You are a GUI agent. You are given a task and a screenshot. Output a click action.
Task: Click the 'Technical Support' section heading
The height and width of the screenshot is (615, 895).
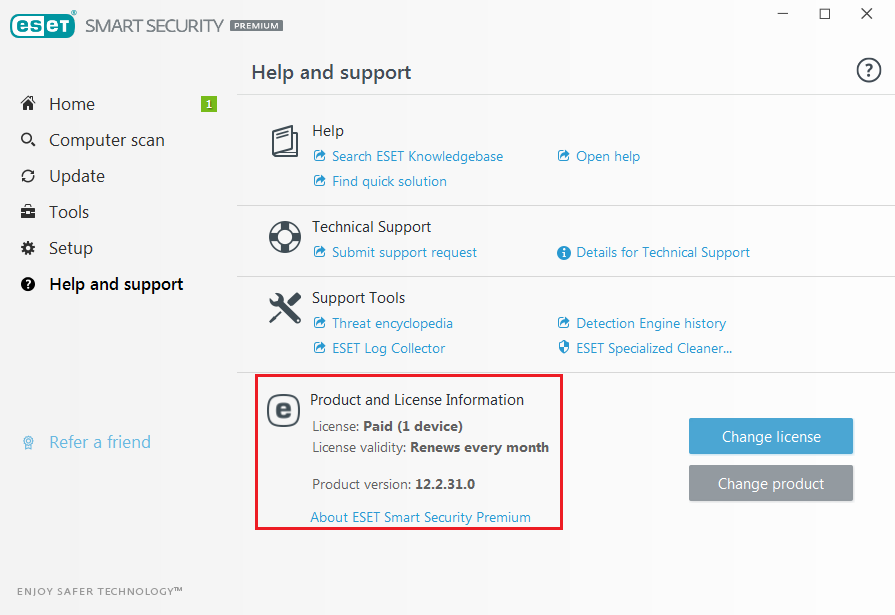371,227
